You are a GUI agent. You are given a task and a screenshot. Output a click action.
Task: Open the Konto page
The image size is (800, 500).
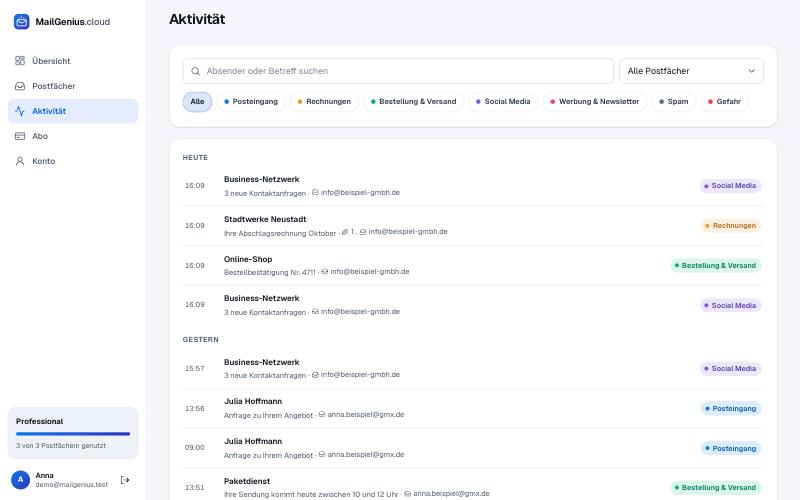click(73, 161)
